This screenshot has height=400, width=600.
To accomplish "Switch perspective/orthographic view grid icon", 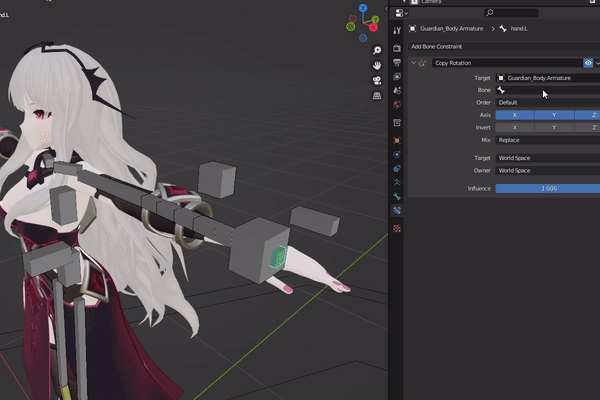I will point(377,95).
